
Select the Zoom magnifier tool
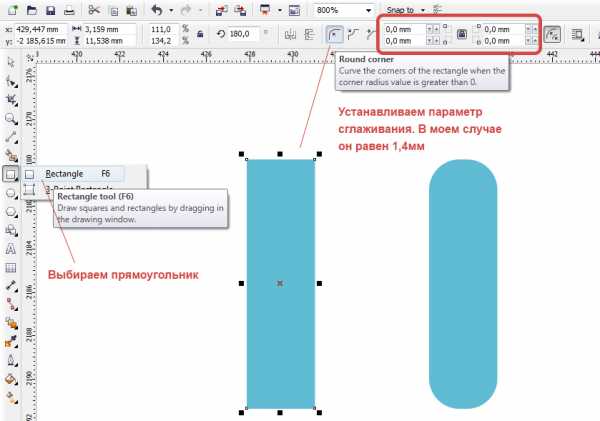(x=11, y=119)
